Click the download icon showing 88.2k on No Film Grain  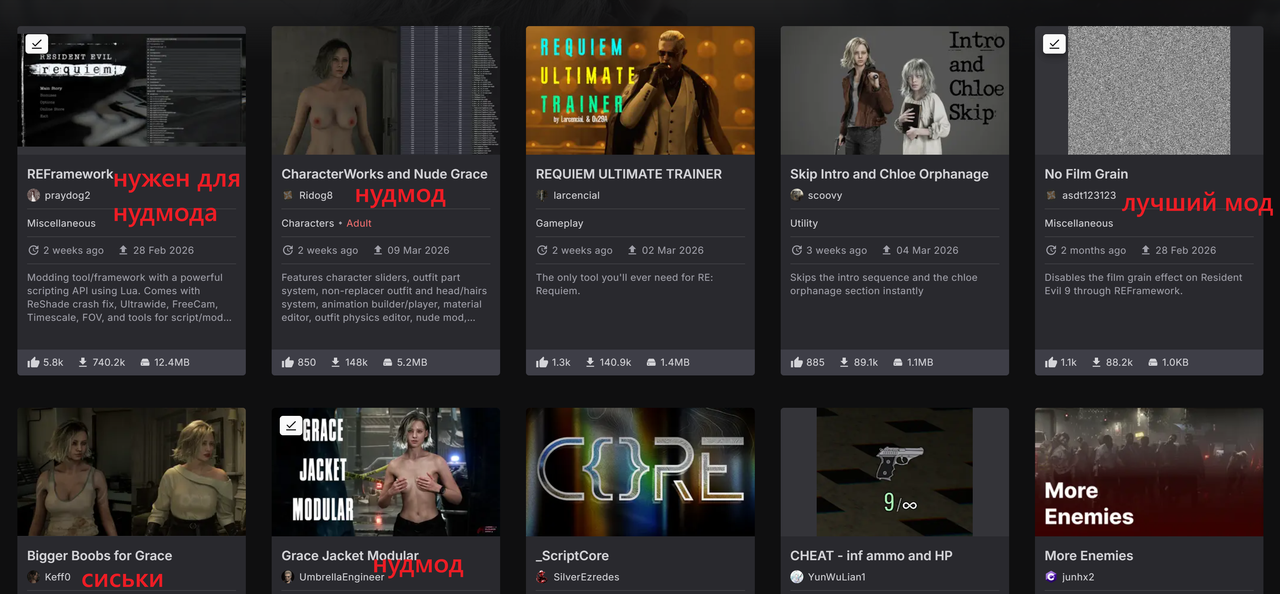[1096, 362]
